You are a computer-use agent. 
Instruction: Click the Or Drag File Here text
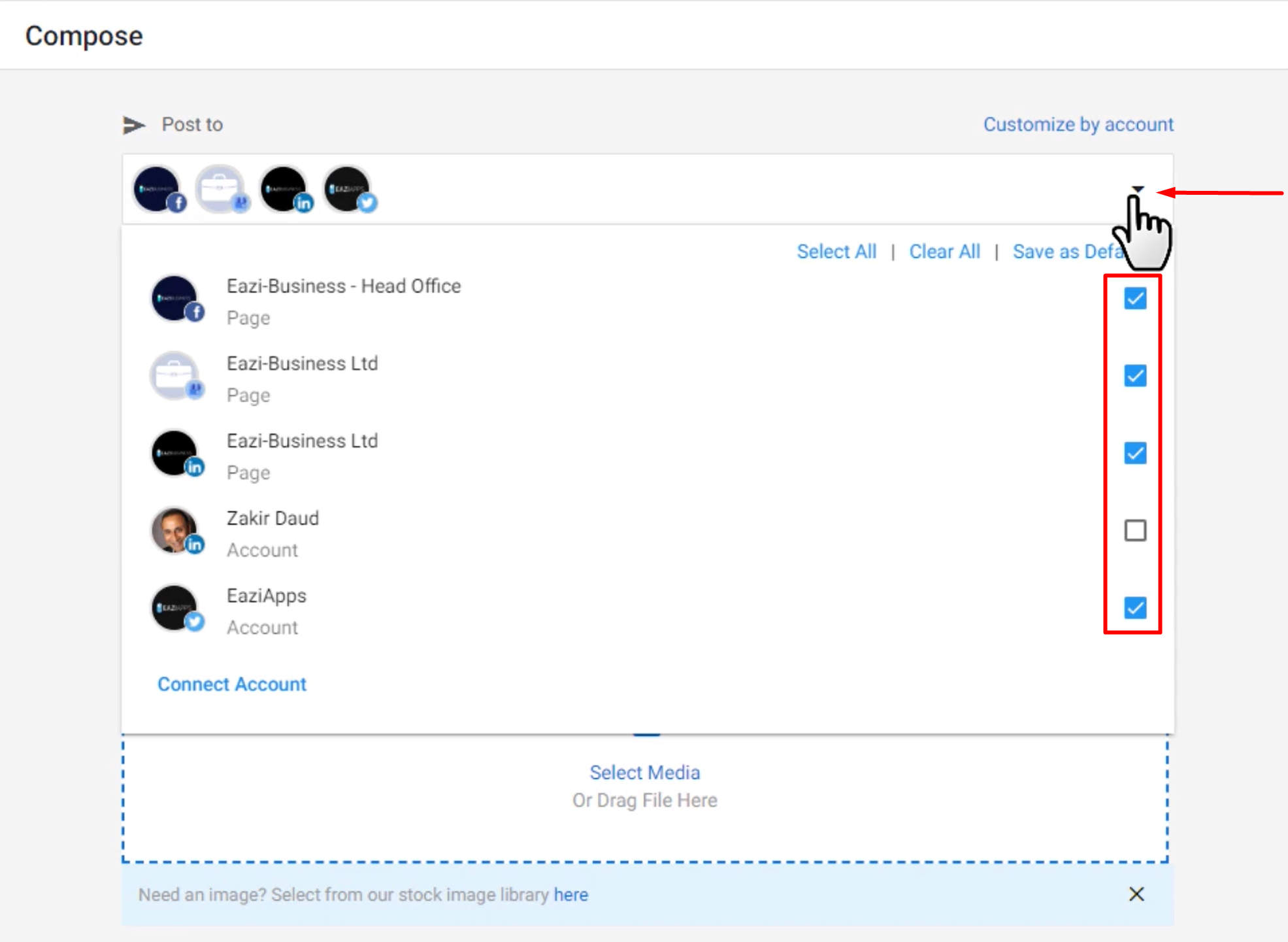(x=644, y=801)
